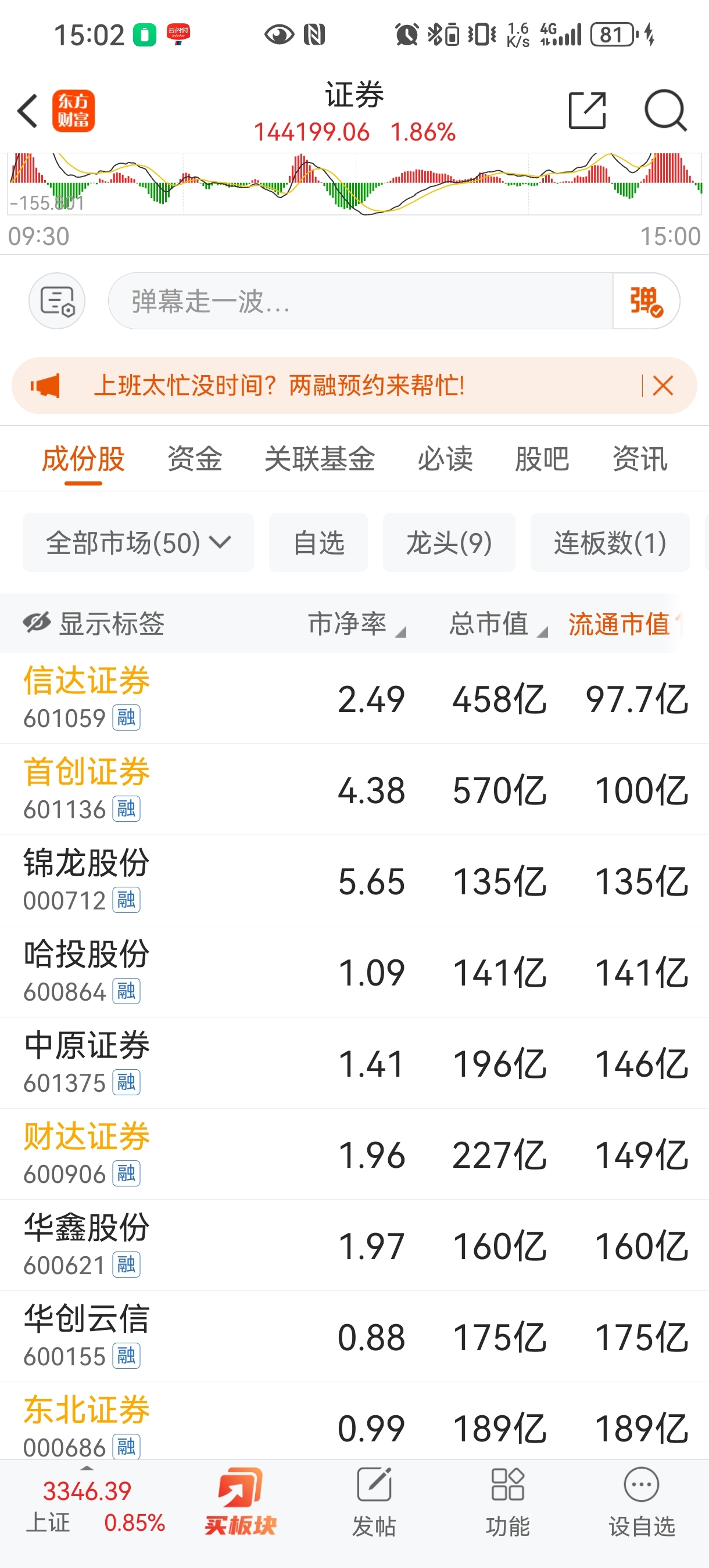Open search with the magnifier icon
The height and width of the screenshot is (1568, 709).
[x=666, y=110]
